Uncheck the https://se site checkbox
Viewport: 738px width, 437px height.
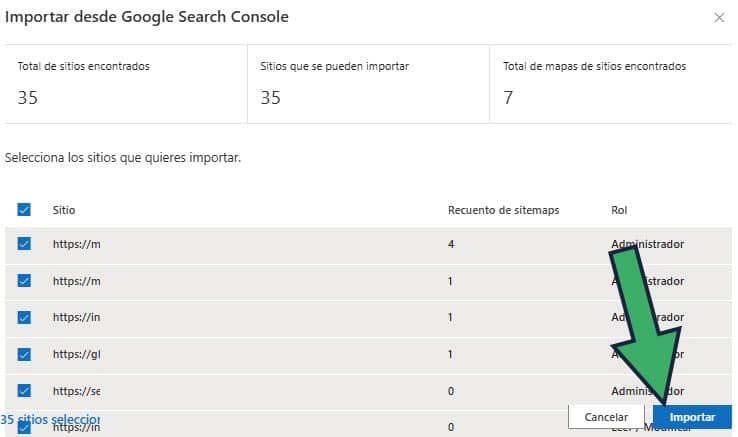click(24, 390)
